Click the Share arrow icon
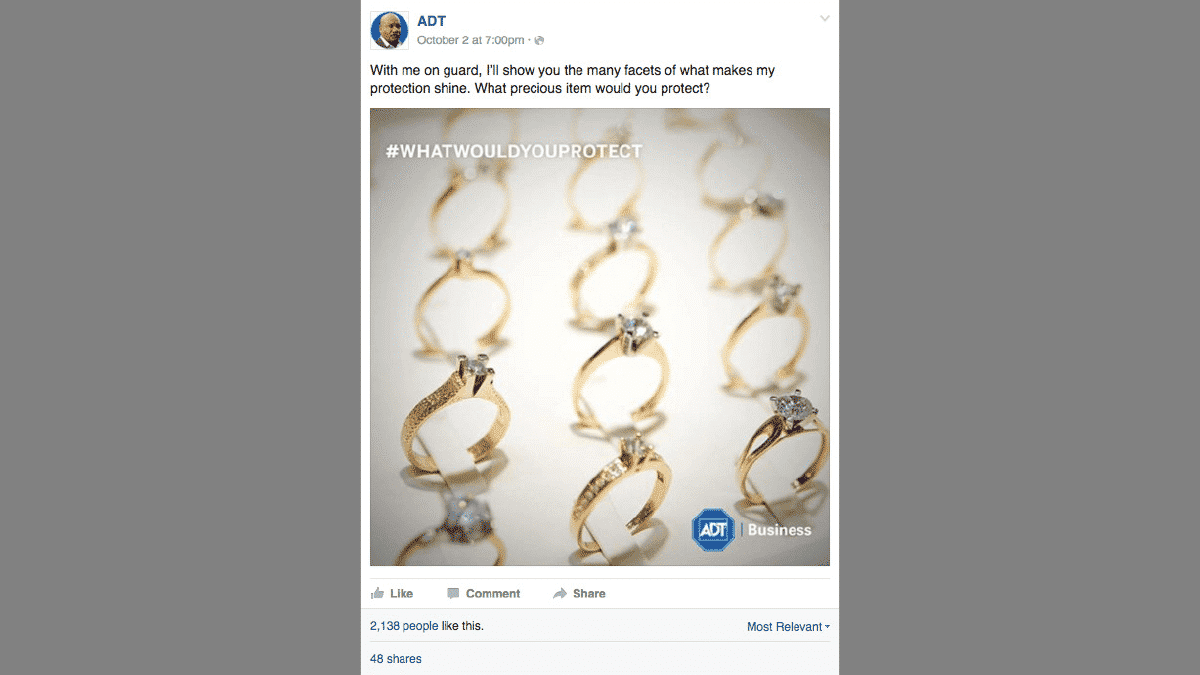Screen dimensions: 1200x675 tap(560, 593)
